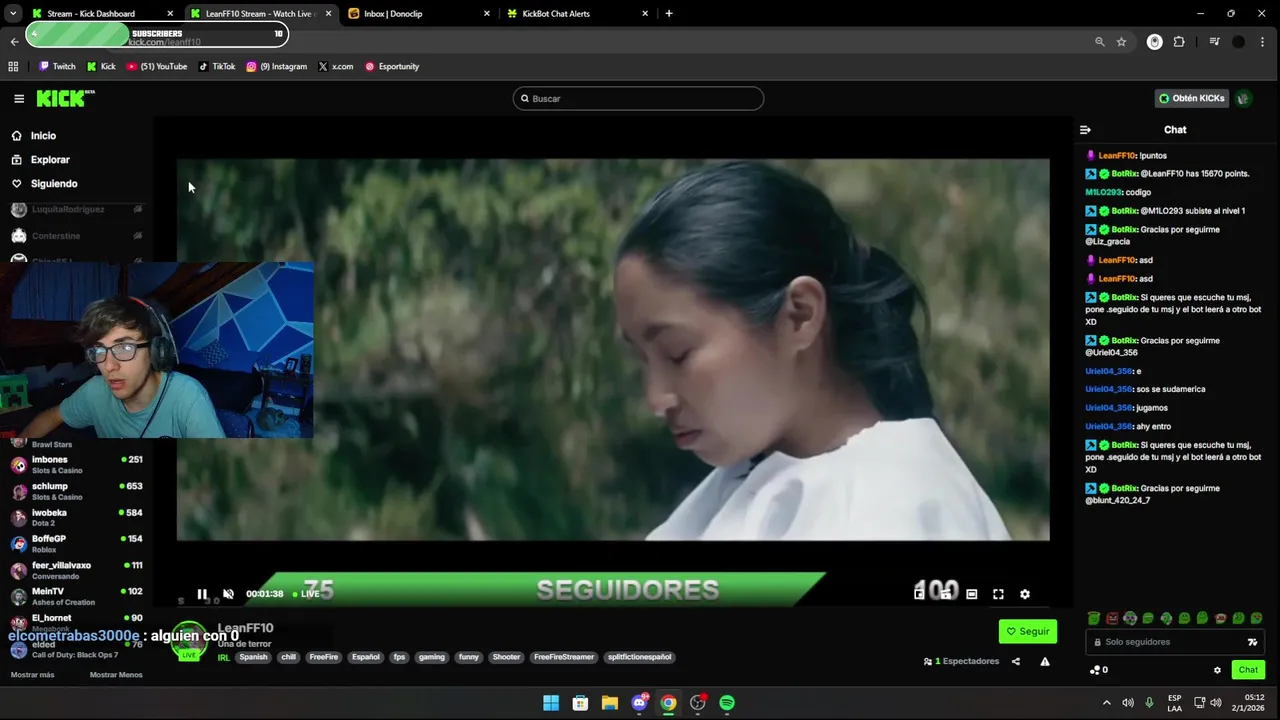The height and width of the screenshot is (720, 1280).
Task: Open user profile avatar menu
Action: point(1243,98)
